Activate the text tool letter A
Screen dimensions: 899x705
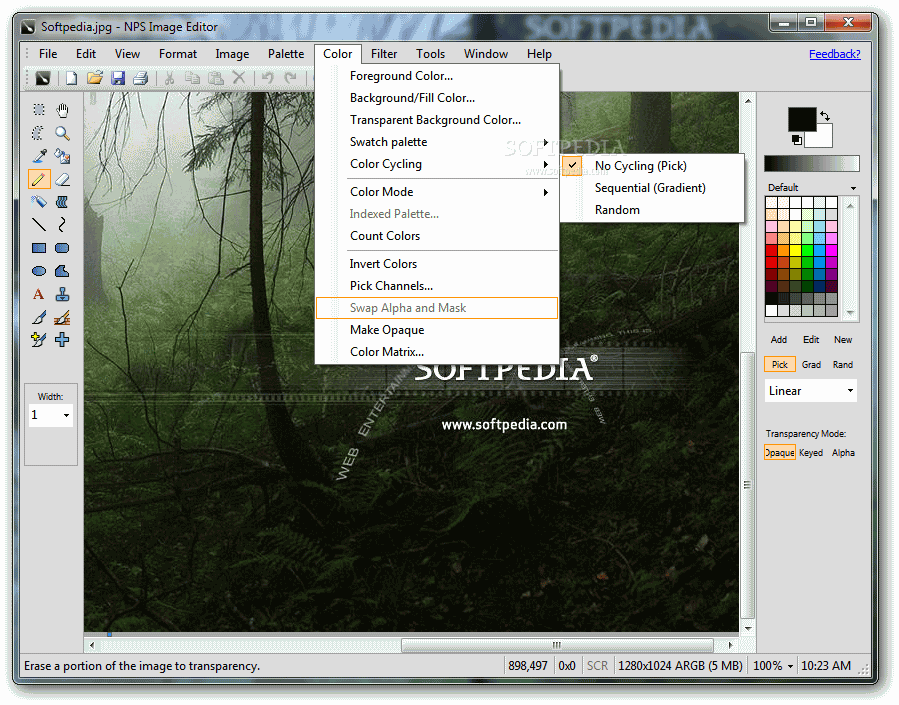click(x=39, y=294)
